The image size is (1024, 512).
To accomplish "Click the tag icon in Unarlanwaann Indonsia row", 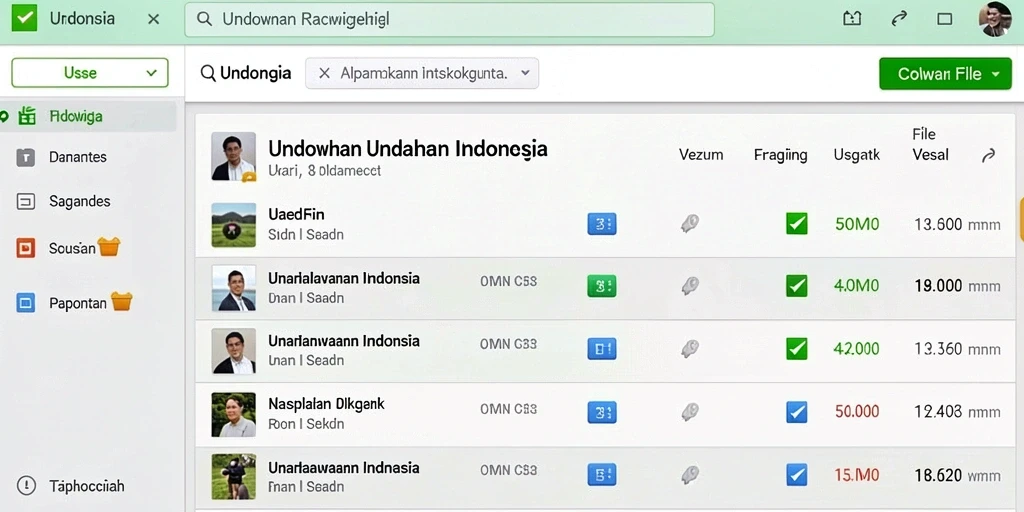I will tap(690, 349).
